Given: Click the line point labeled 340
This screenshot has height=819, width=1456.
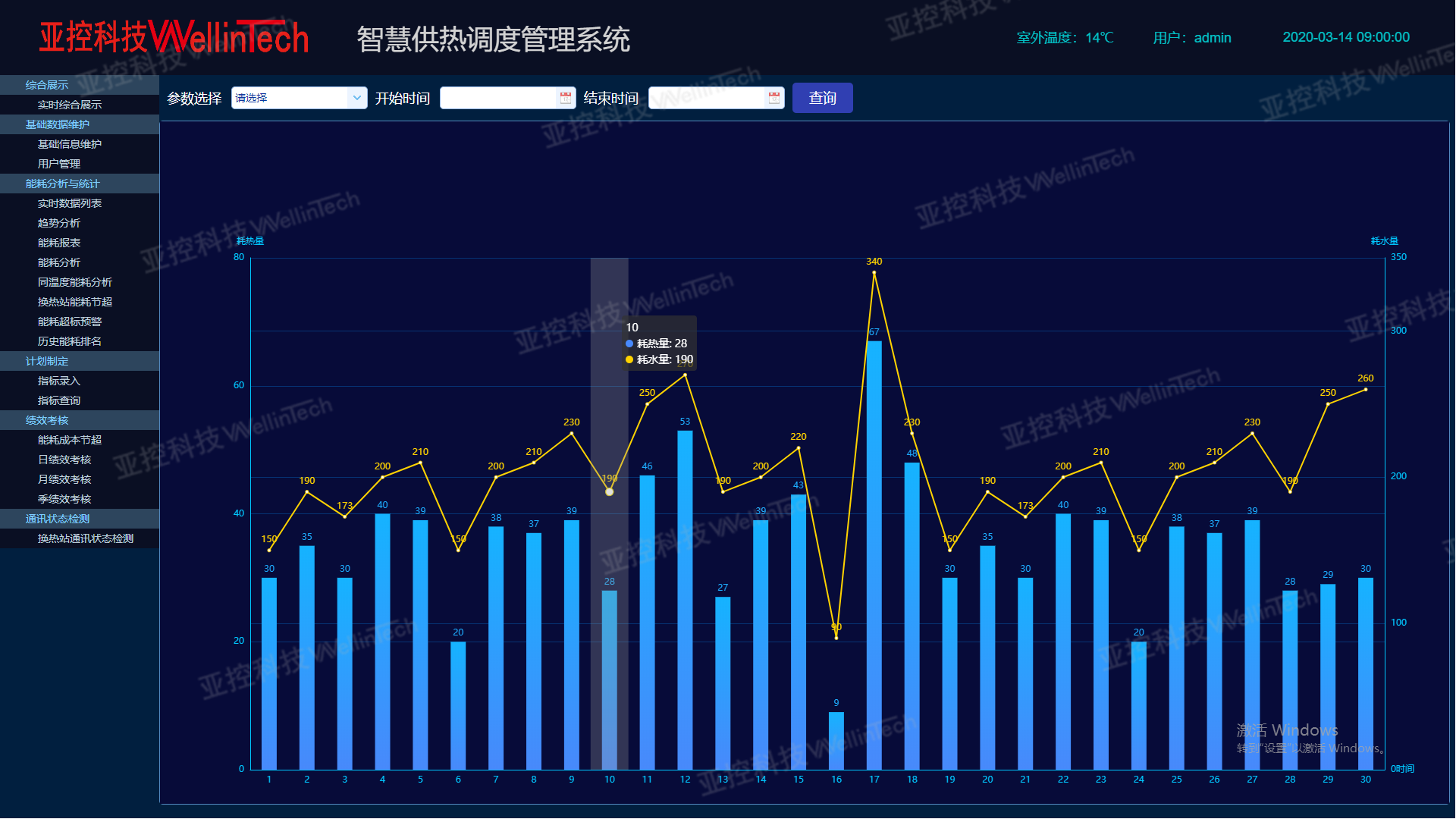Looking at the screenshot, I should [874, 272].
